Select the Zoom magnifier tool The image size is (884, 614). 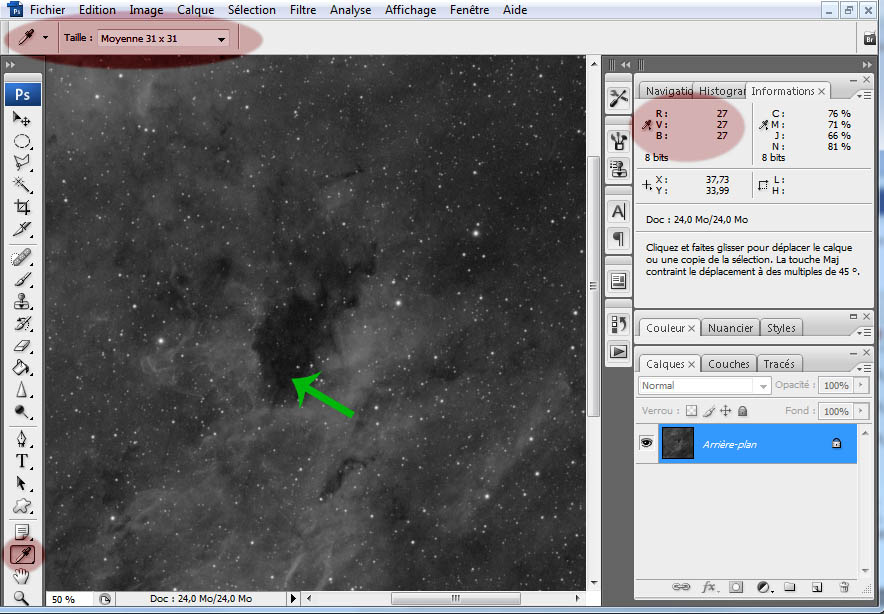click(22, 598)
